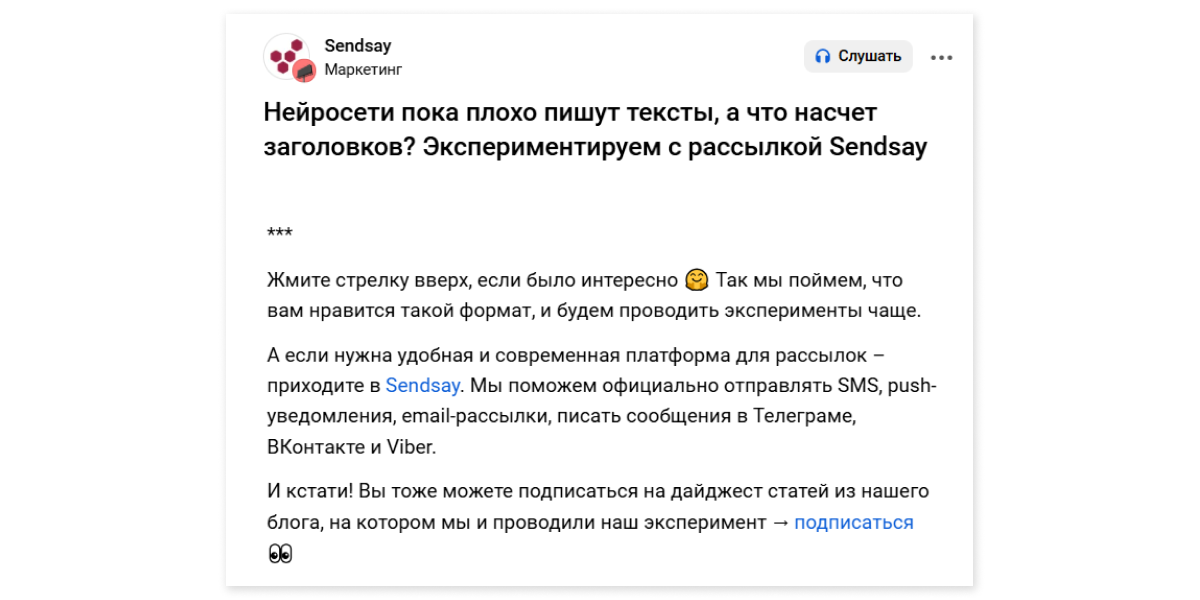Click the small Маркетинг badge on the avatar
Screen dimensions: 1200x600
coord(305,70)
